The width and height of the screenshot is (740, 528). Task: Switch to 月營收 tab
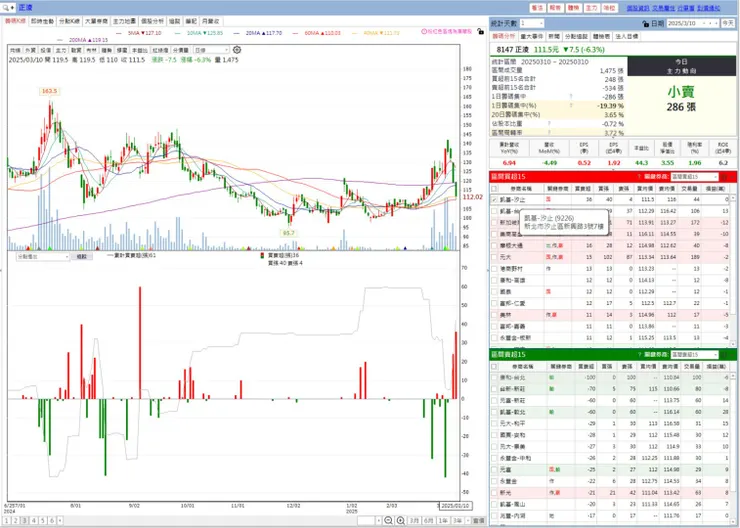[210, 21]
